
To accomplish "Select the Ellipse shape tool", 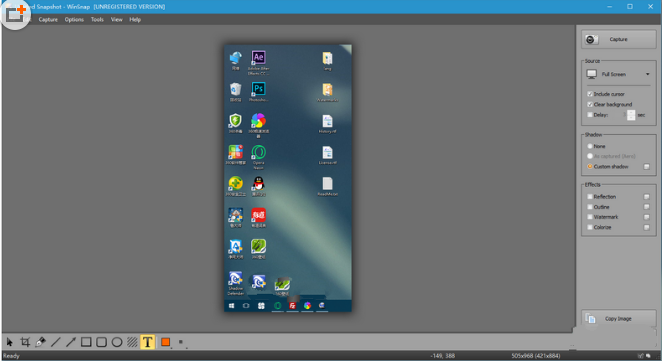I will coord(117,342).
